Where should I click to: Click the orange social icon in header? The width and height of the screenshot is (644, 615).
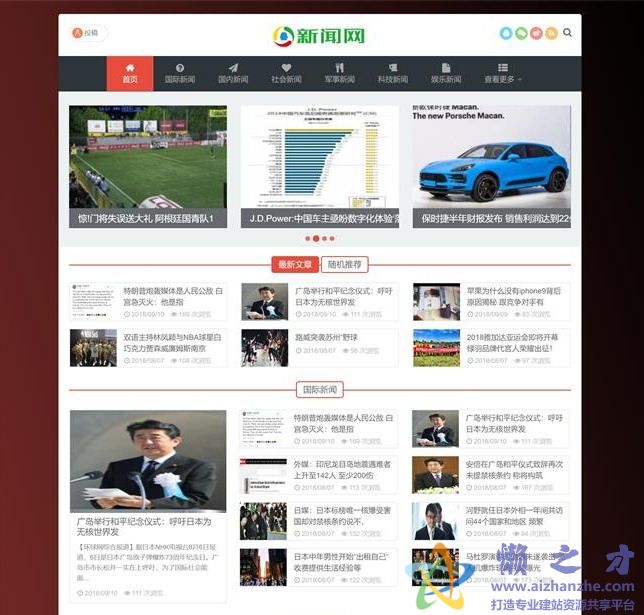tap(551, 33)
